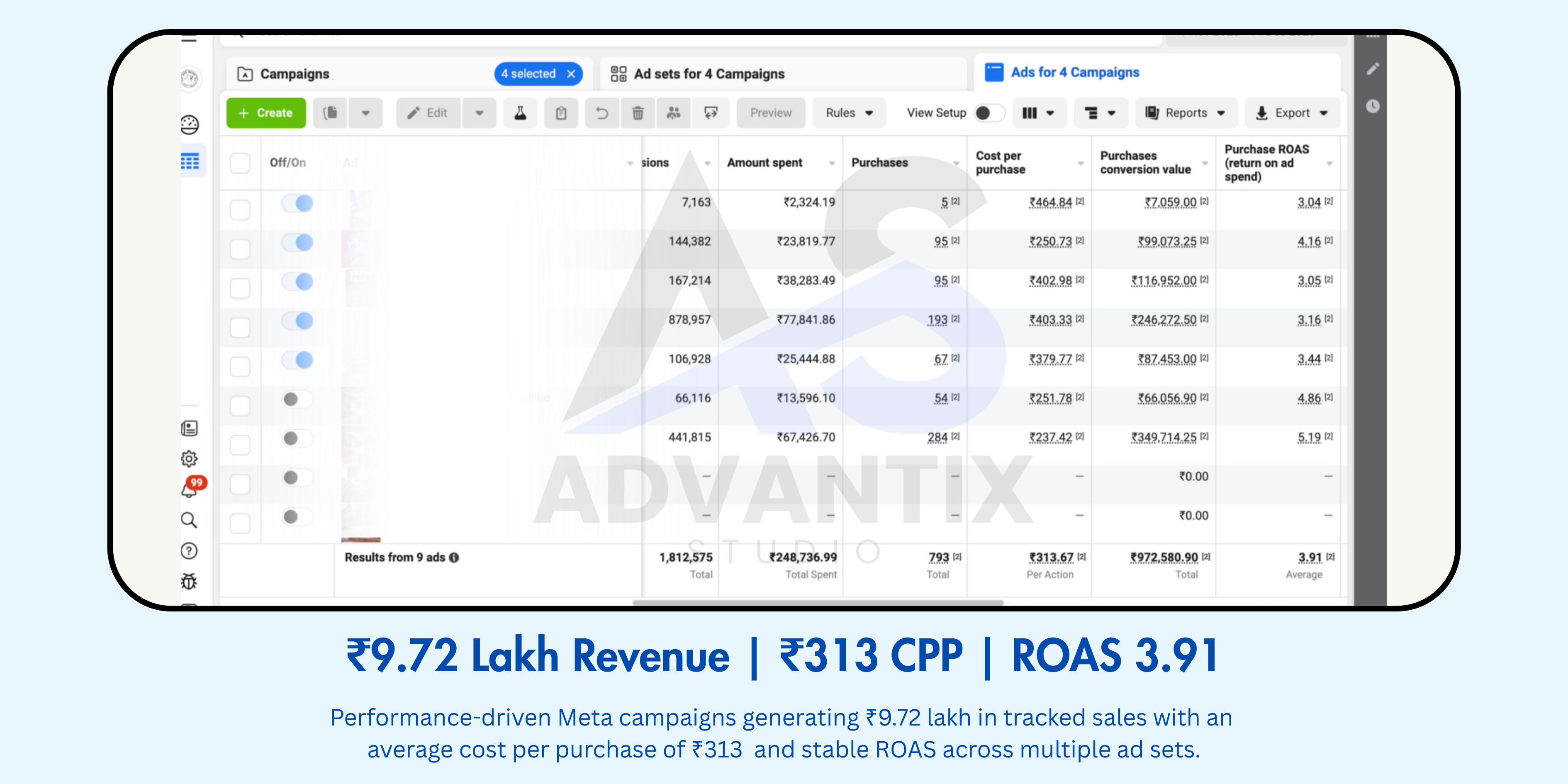The image size is (1568, 784).
Task: Open the columns layout dropdown
Action: 1039,112
